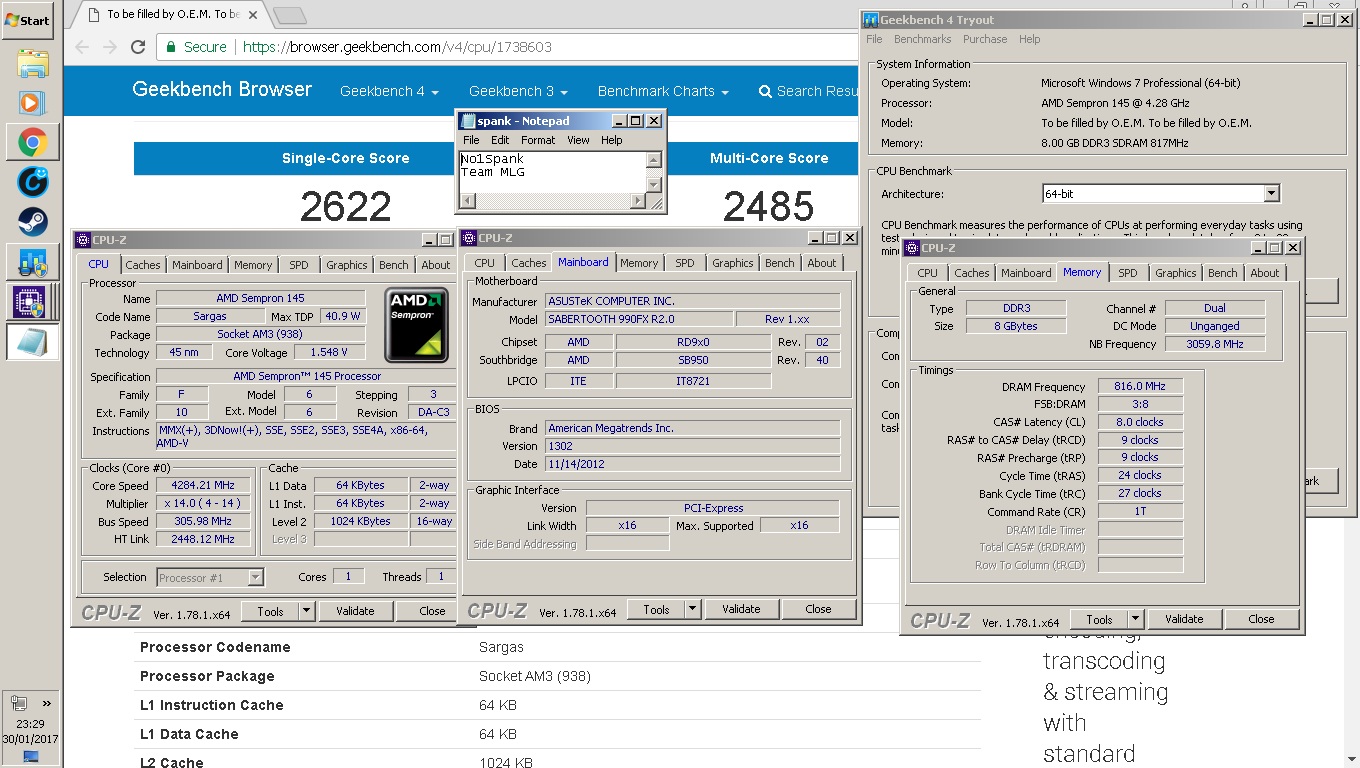Click the CPU-Z CPU window title bar icon

(82, 240)
